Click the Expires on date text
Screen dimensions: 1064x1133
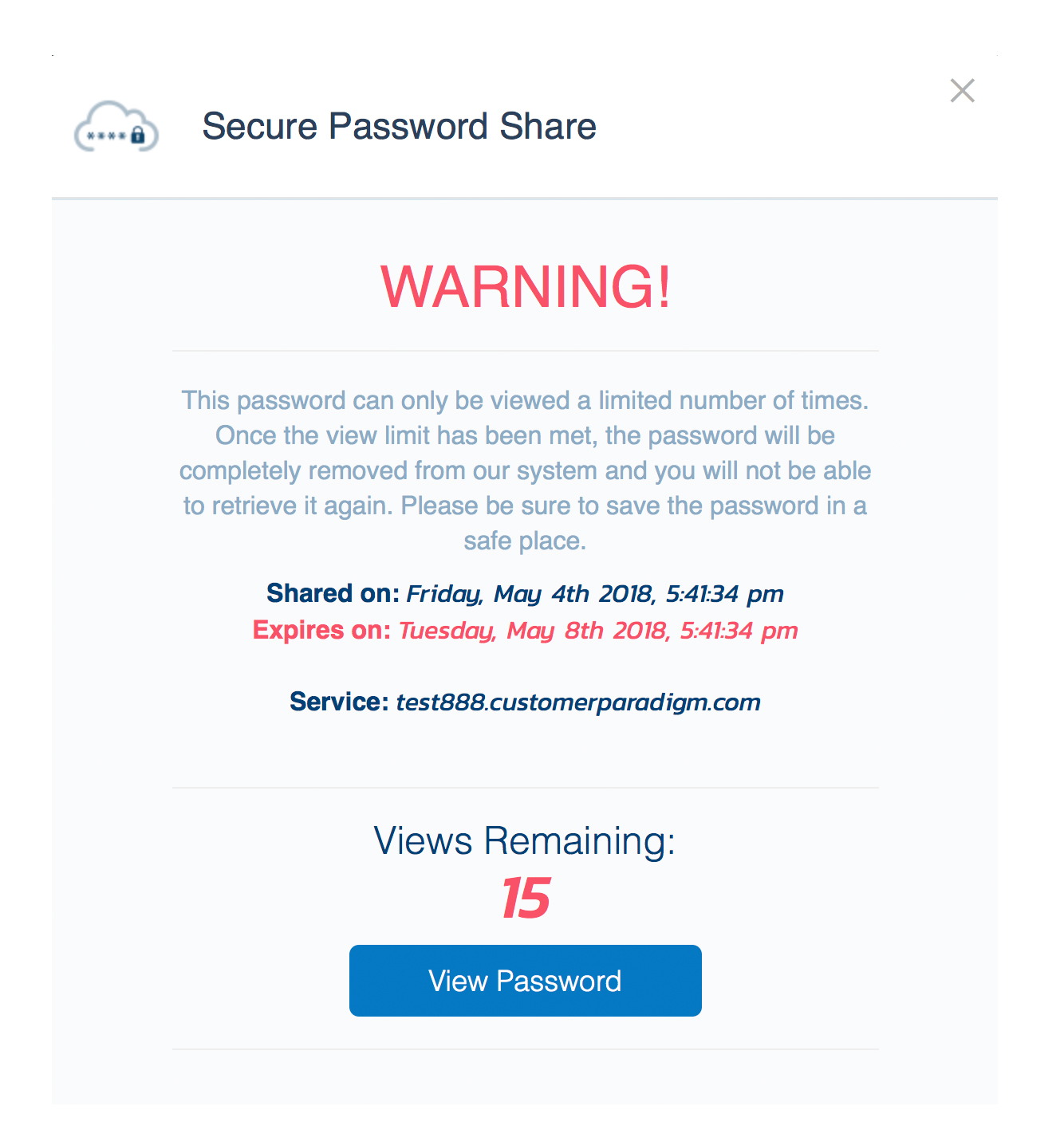(598, 631)
